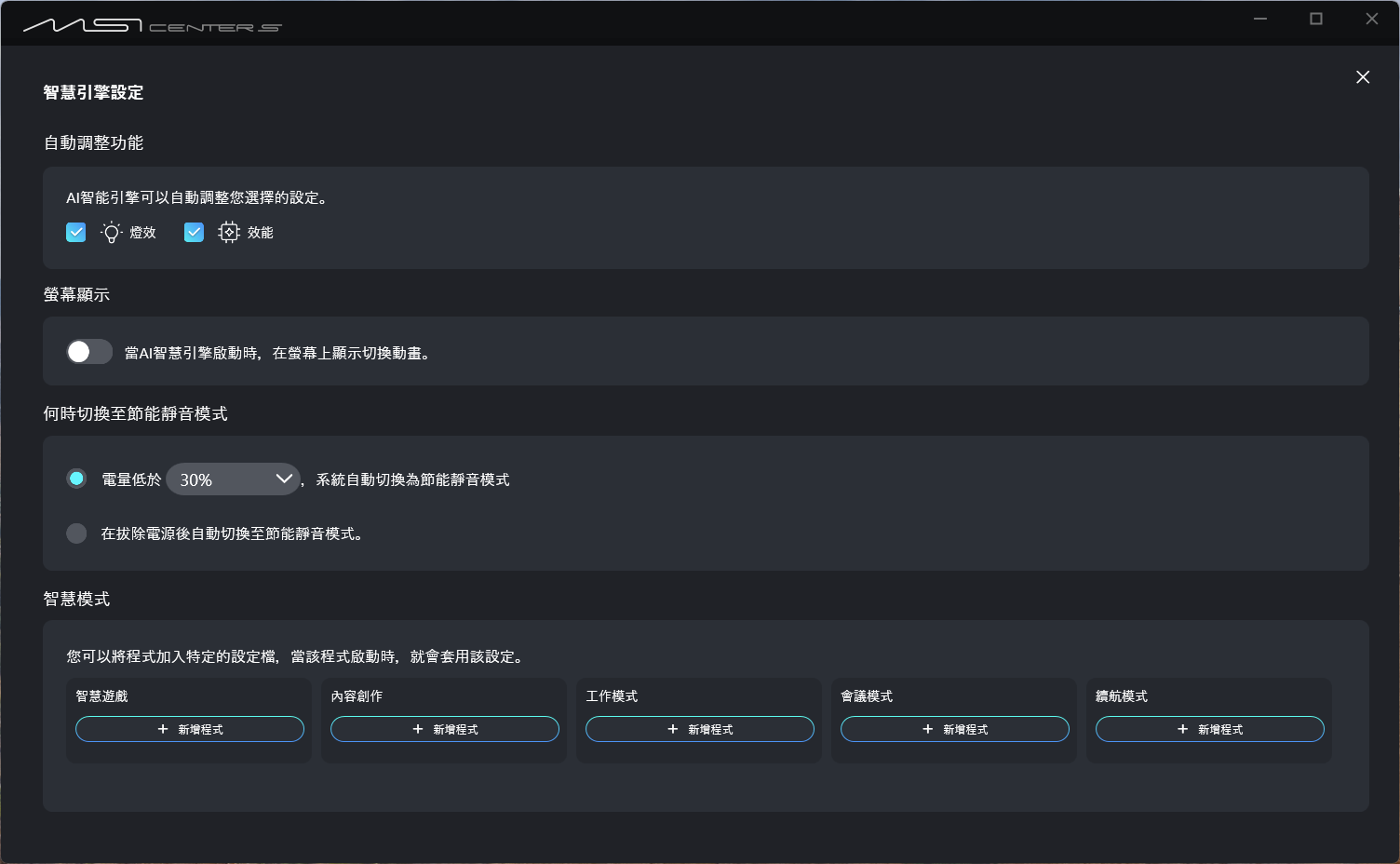Click the chevron arrow on the 30% selector

coord(284,479)
